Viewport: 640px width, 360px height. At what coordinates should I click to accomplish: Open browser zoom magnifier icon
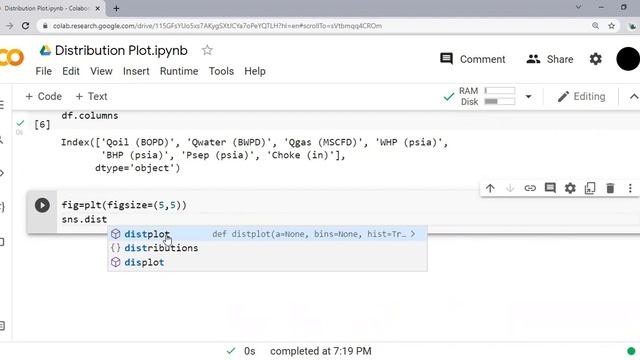(x=596, y=26)
